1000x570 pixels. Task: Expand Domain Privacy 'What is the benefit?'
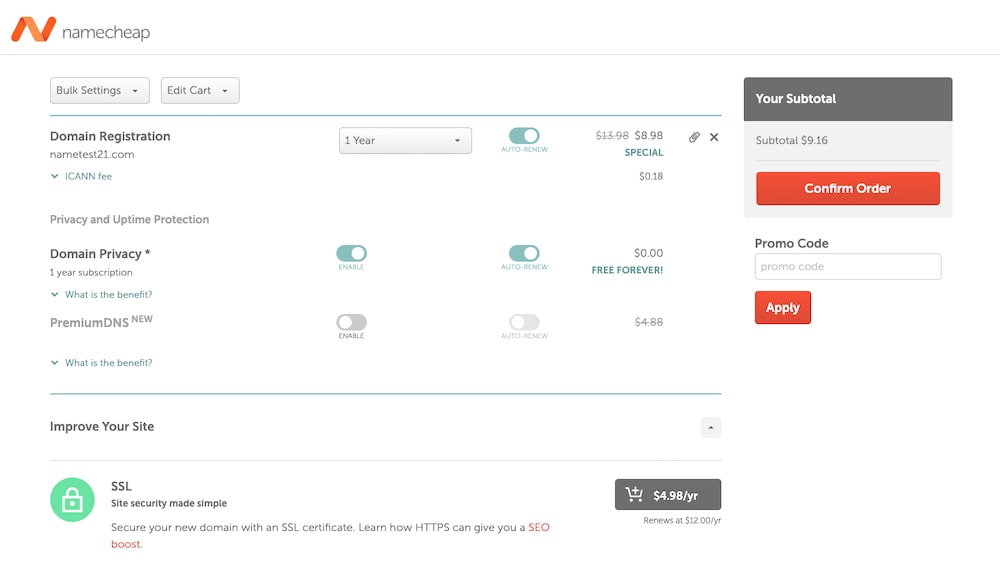(101, 295)
